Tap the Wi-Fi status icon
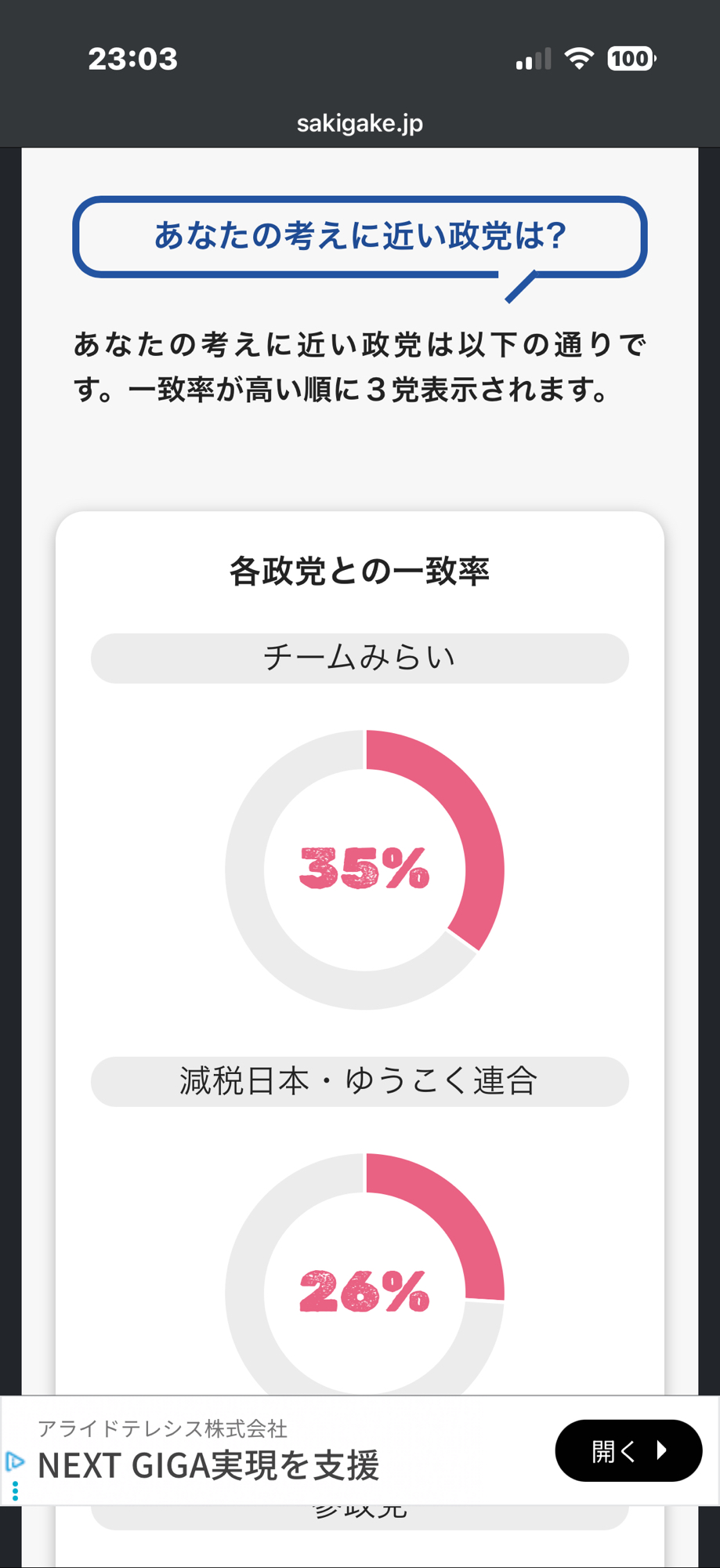This screenshot has height=1568, width=720. 579,59
